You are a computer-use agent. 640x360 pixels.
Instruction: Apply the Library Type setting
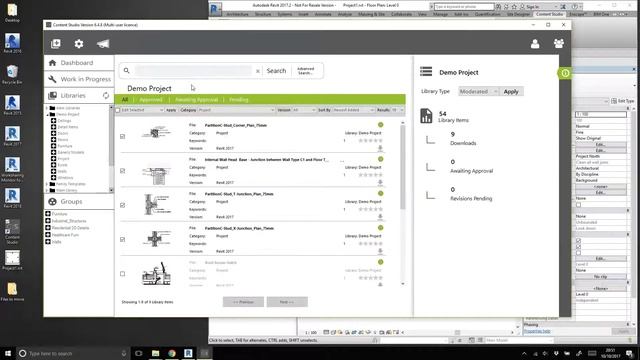coord(511,91)
